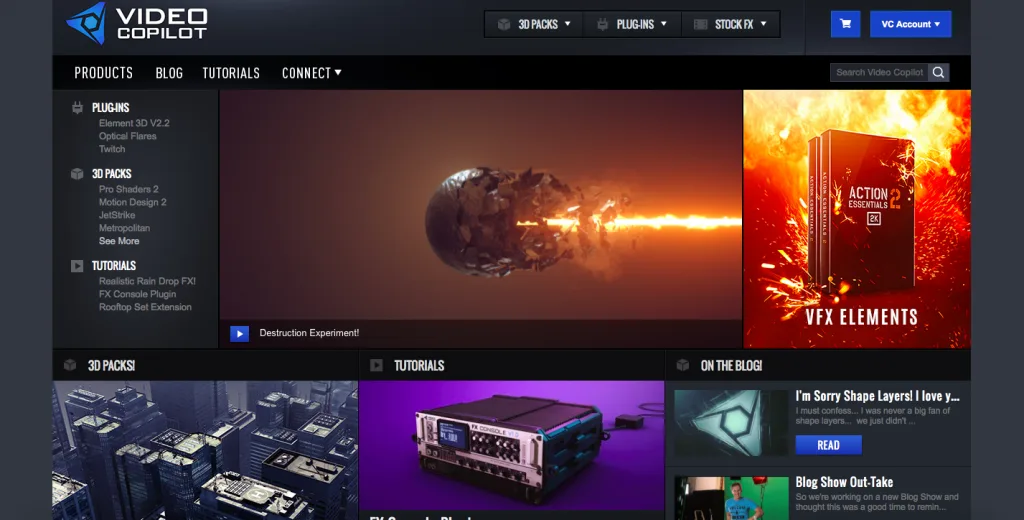This screenshot has width=1024, height=520.
Task: Open the Destruction Experiment hero image
Action: point(481,204)
